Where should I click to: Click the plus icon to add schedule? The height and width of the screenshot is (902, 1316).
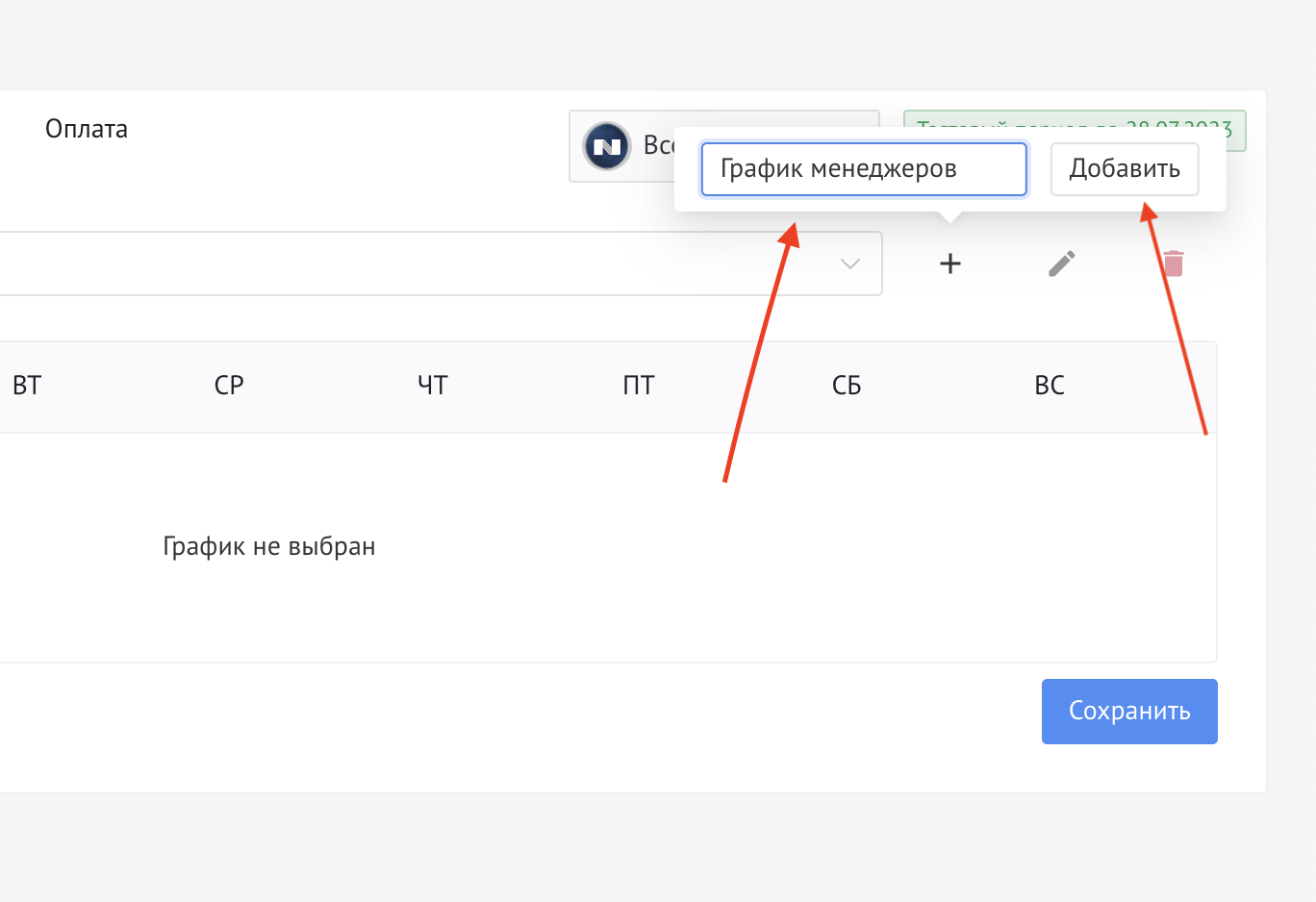pos(949,263)
